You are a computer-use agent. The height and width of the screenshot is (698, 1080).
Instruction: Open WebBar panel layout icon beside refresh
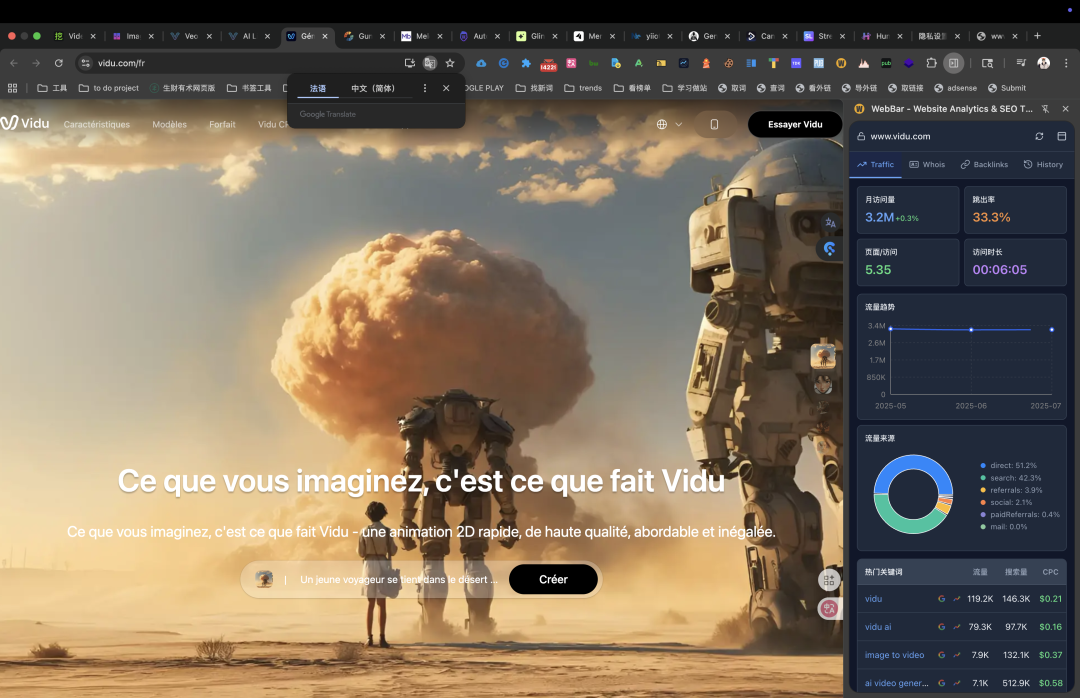pyautogui.click(x=1061, y=136)
